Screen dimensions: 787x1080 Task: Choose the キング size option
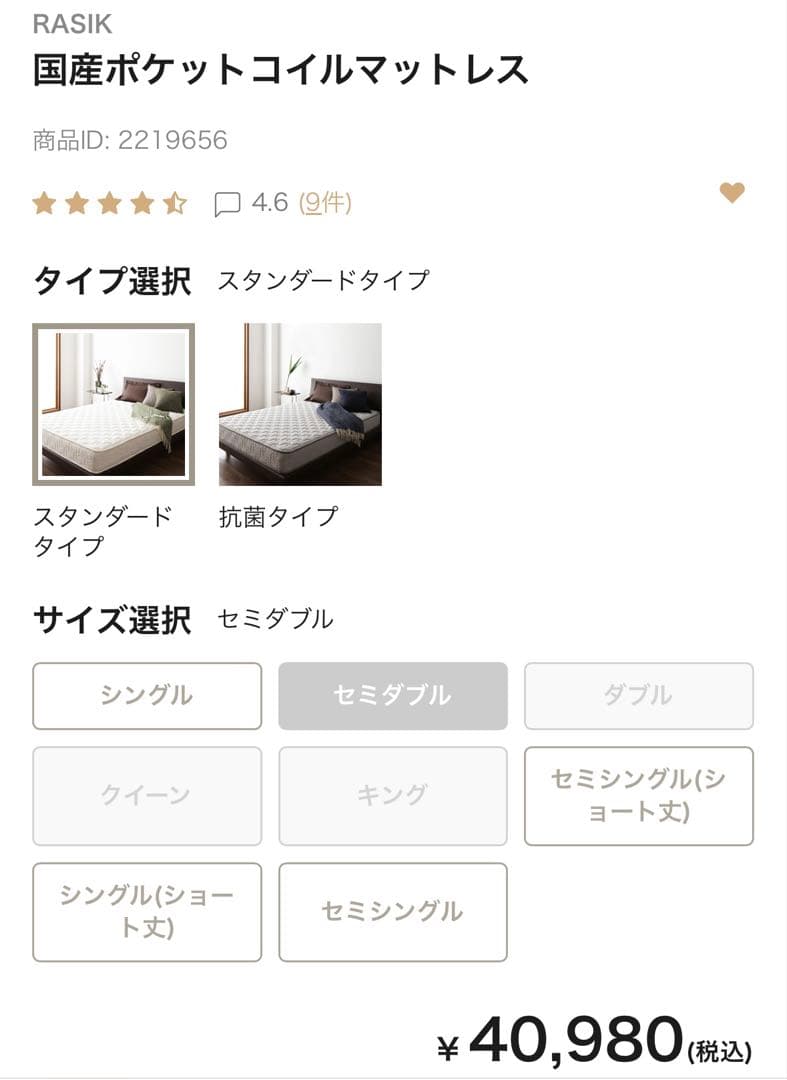coord(392,796)
